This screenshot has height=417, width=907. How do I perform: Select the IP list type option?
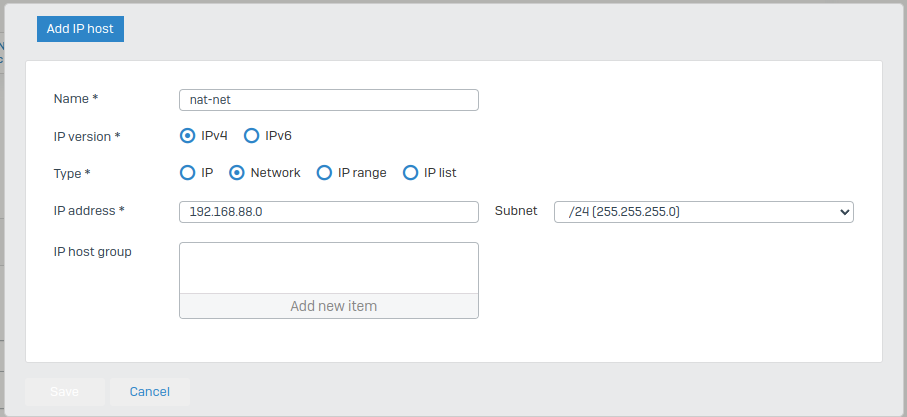(410, 173)
